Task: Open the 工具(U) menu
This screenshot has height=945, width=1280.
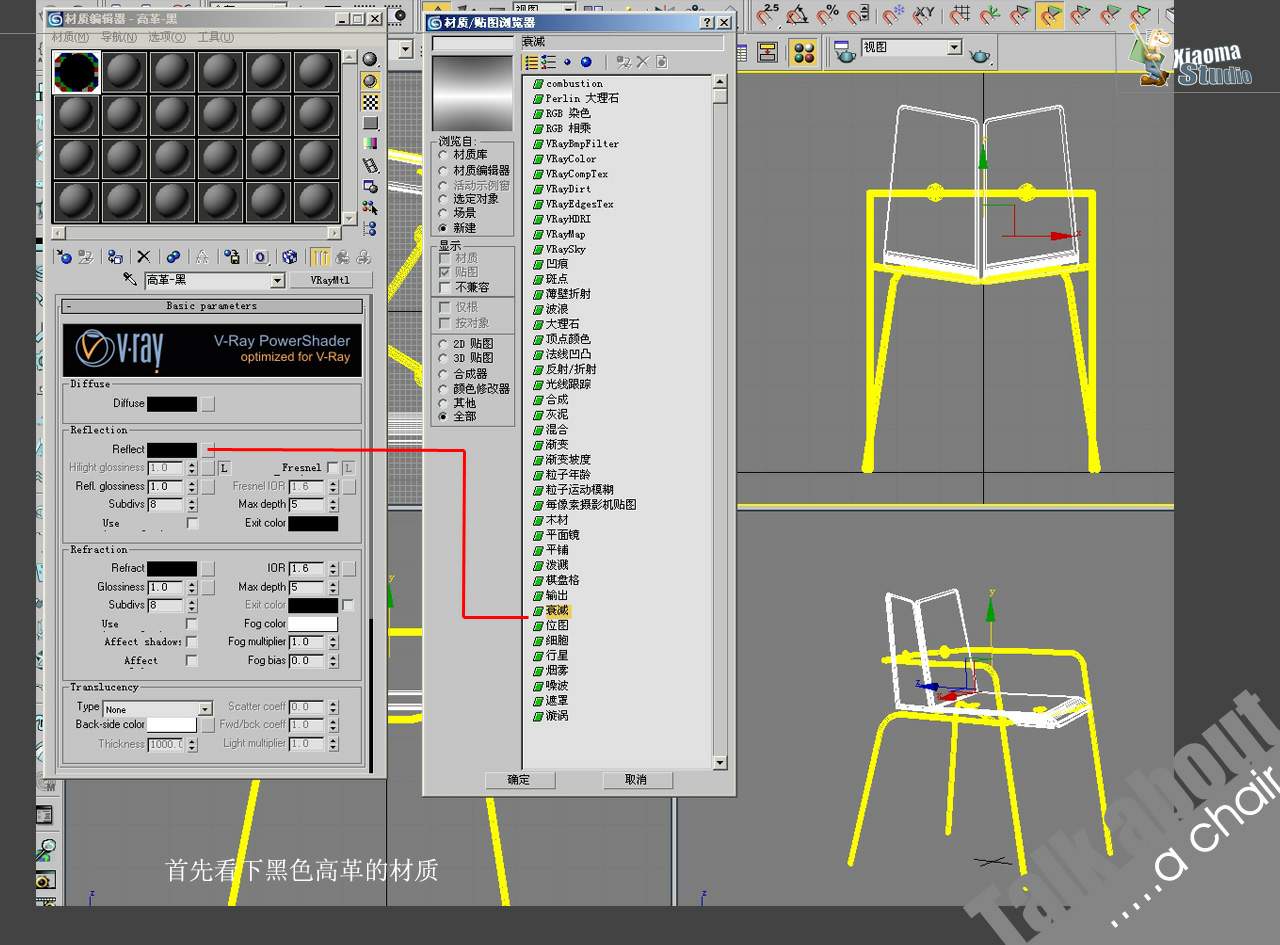Action: tap(215, 37)
